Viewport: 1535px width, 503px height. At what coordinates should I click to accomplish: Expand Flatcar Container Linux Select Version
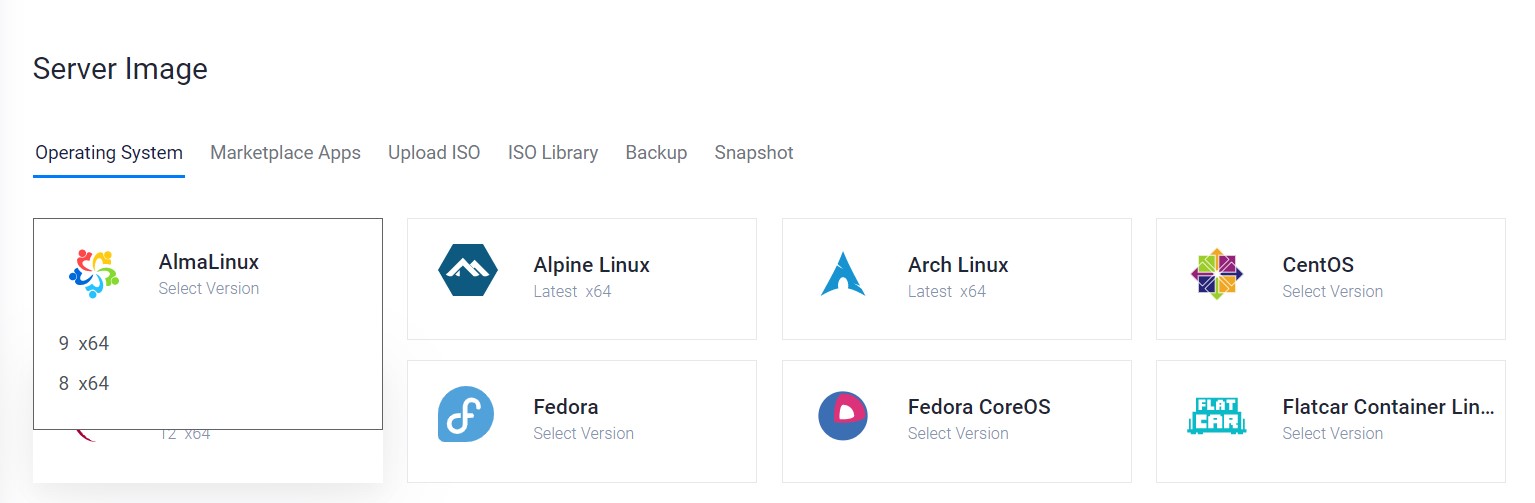coord(1333,434)
